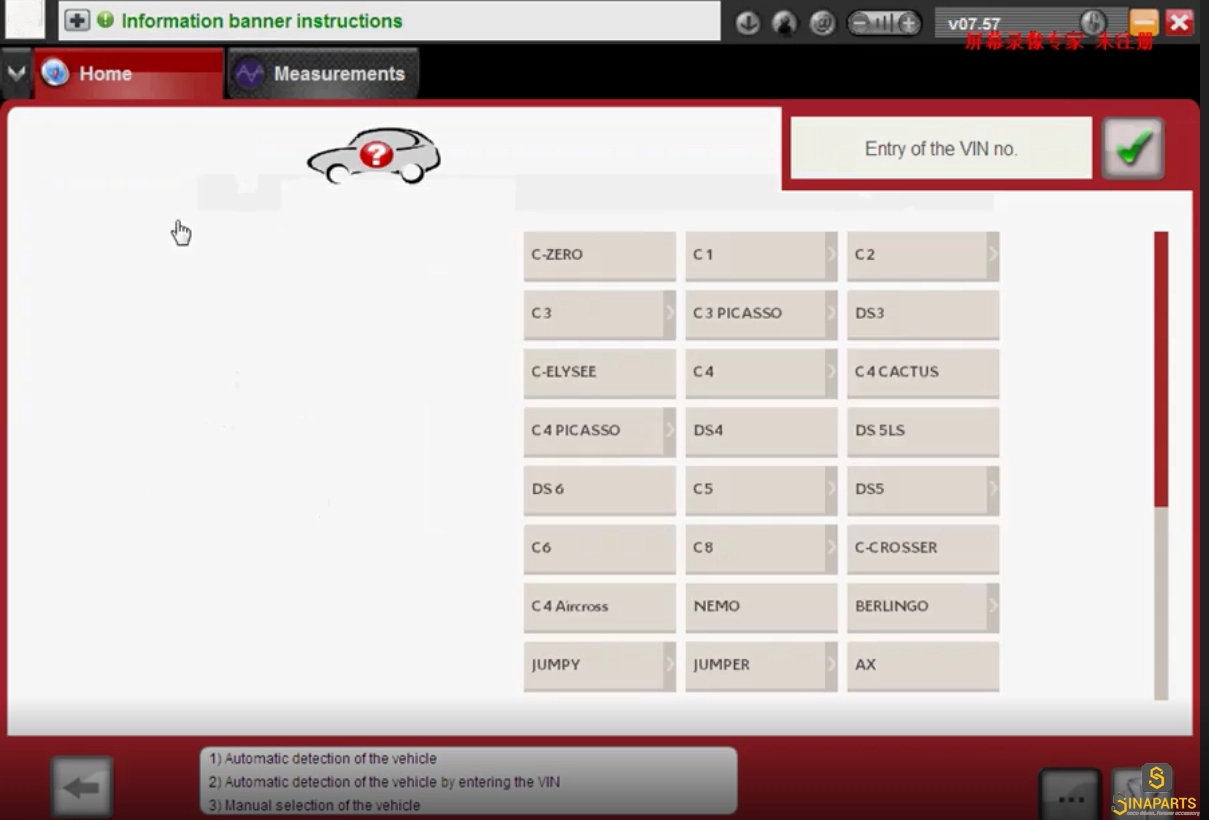Expand the BERLINGO submenu arrow
This screenshot has width=1209, height=820.
(993, 607)
